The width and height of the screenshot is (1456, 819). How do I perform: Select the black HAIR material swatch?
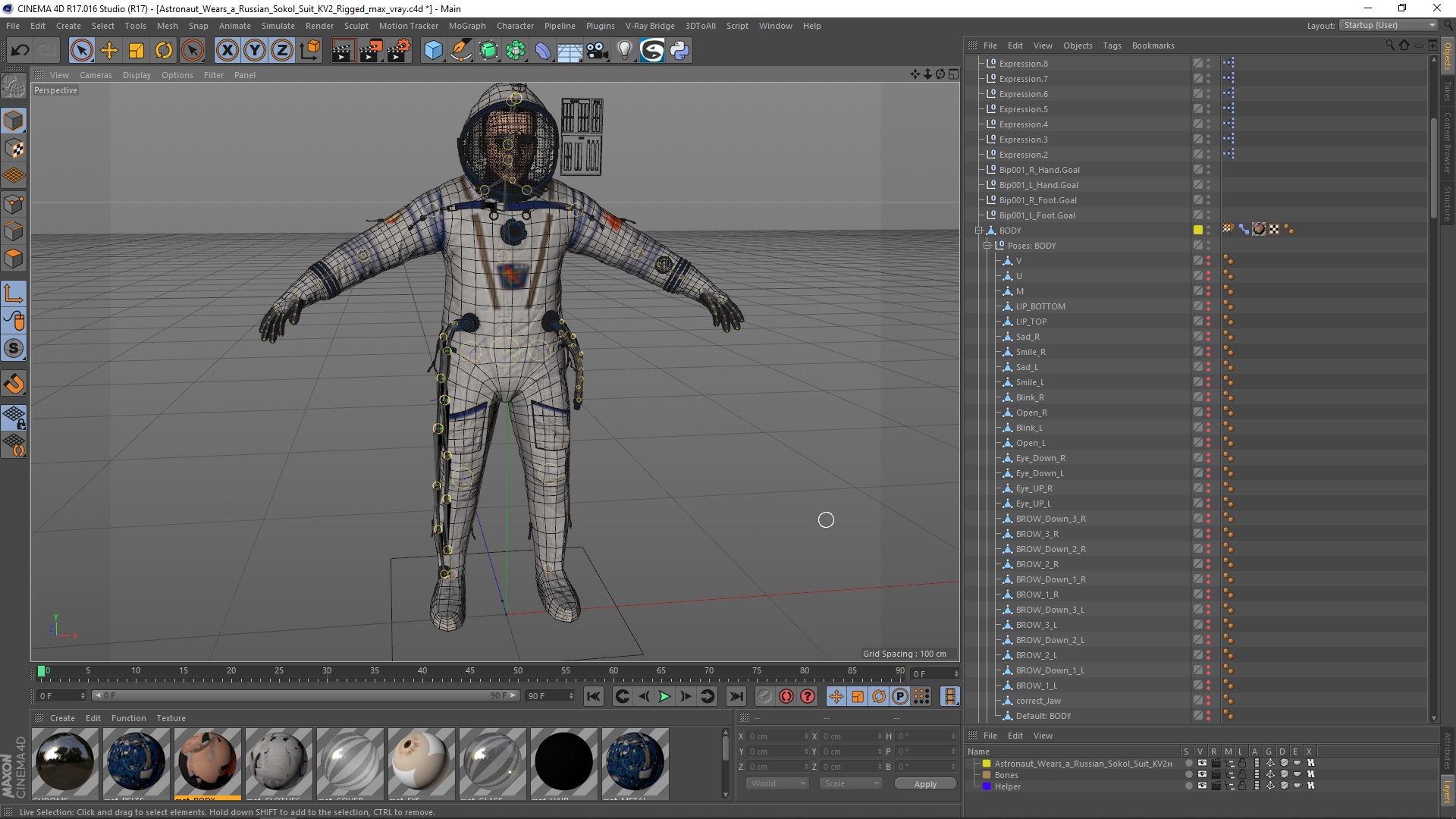(x=564, y=763)
